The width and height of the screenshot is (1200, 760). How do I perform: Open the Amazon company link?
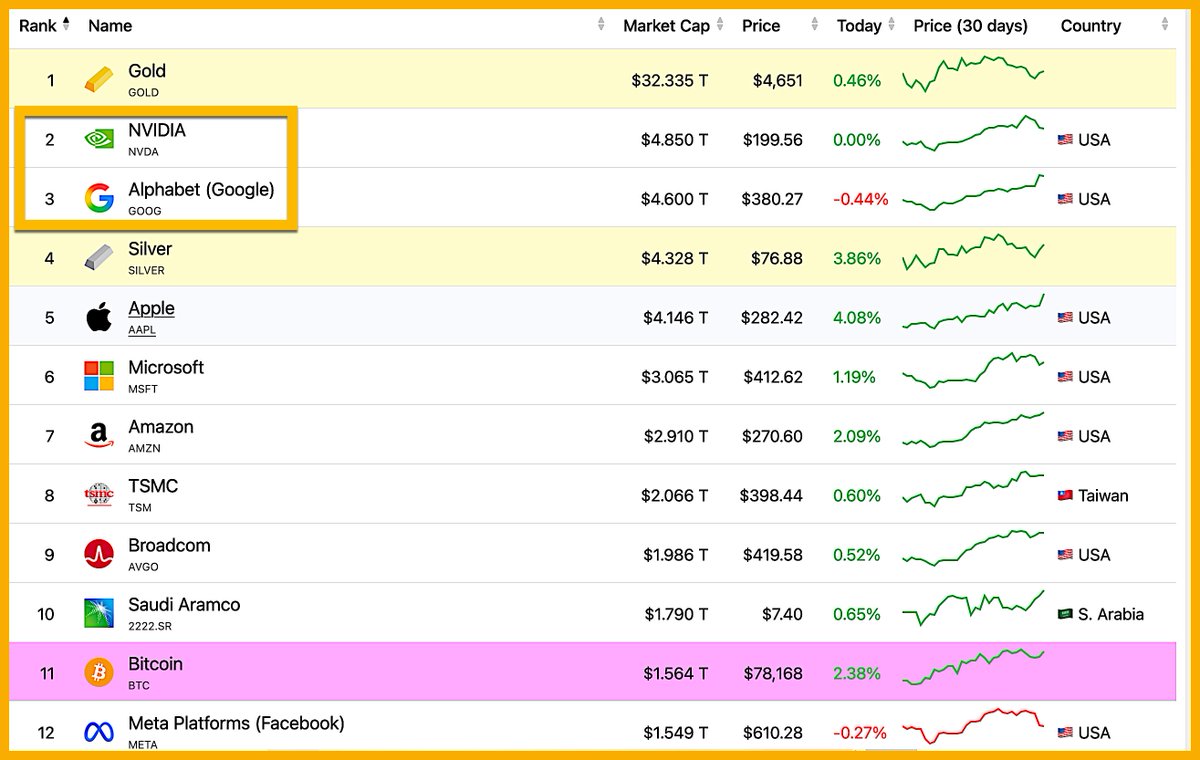(161, 426)
